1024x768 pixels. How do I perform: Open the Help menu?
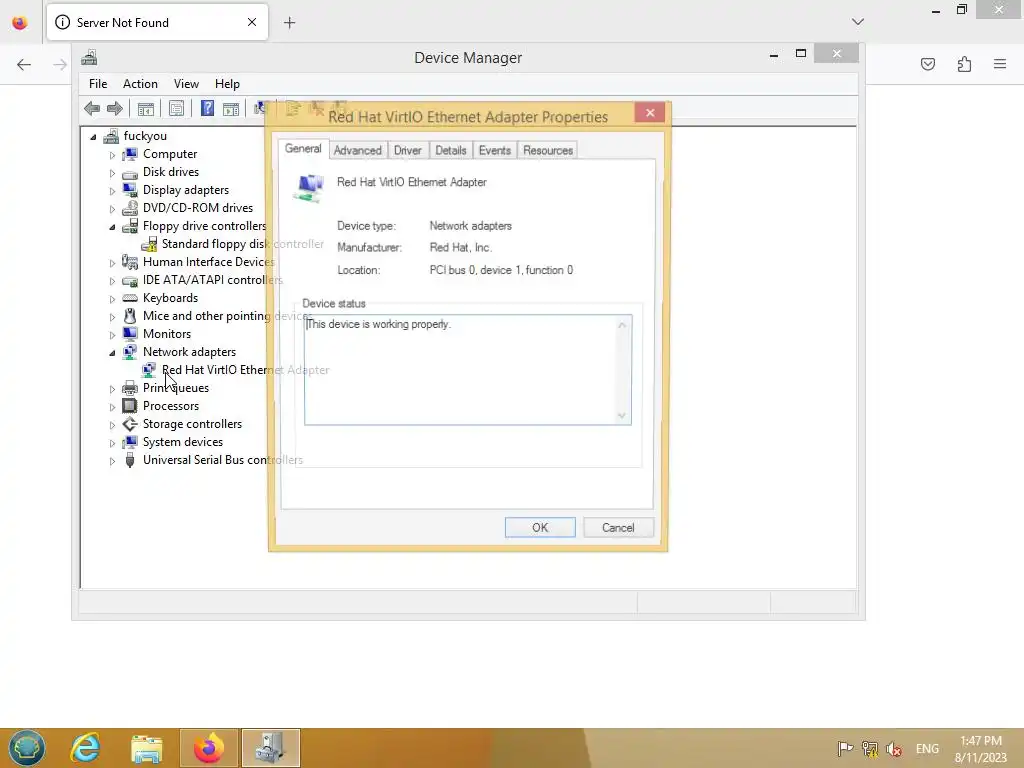click(x=227, y=84)
